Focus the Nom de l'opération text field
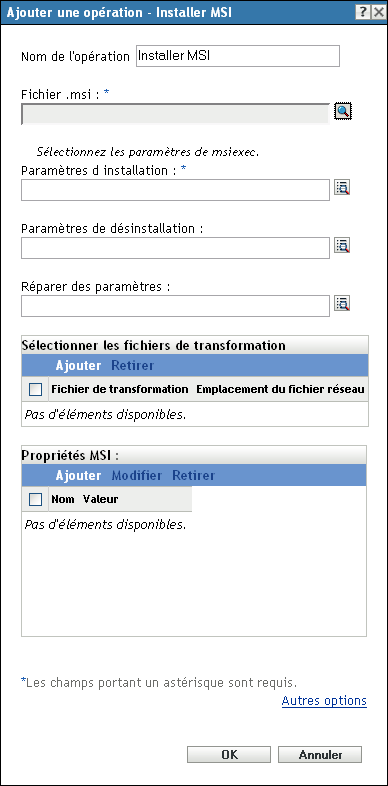 tap(238, 56)
